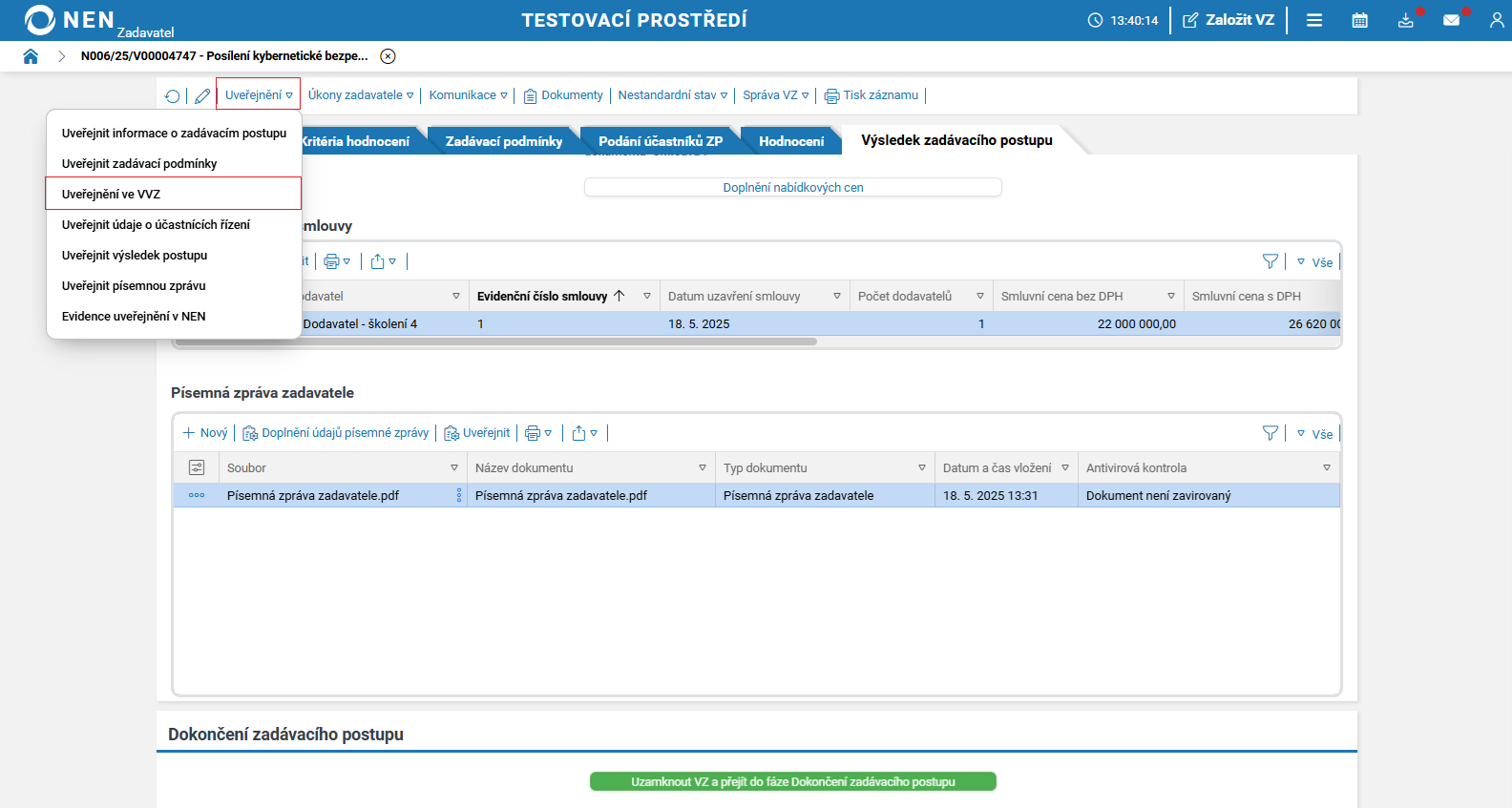Open the downloads icon in header
The image size is (1512, 808).
[x=1405, y=20]
